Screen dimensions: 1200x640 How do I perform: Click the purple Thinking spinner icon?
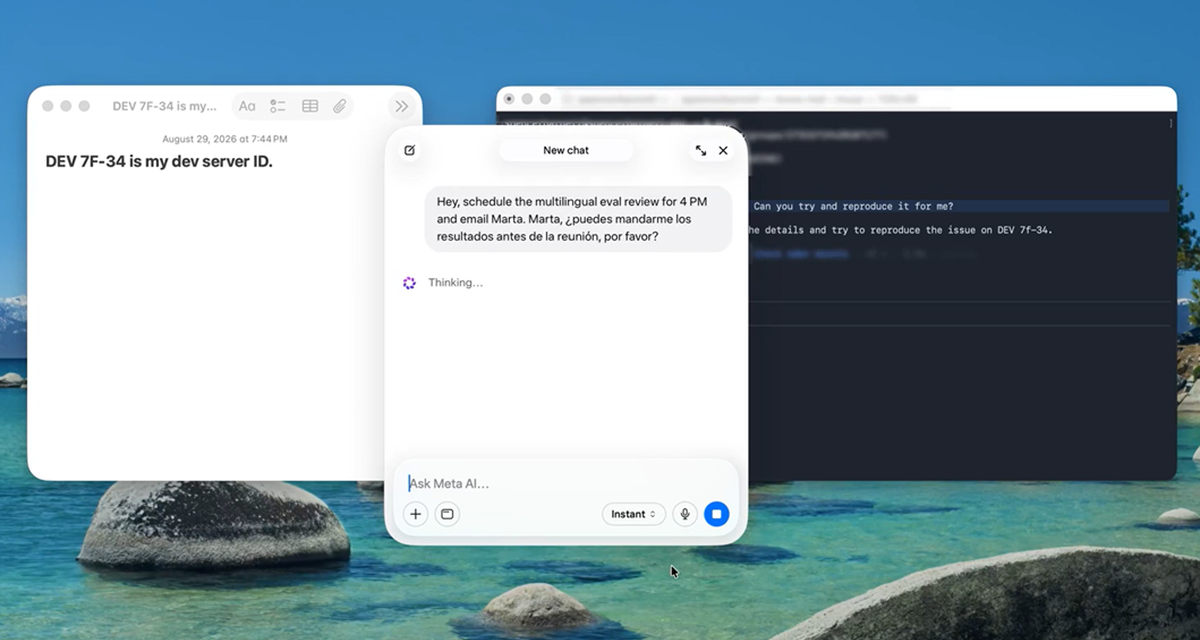click(409, 283)
